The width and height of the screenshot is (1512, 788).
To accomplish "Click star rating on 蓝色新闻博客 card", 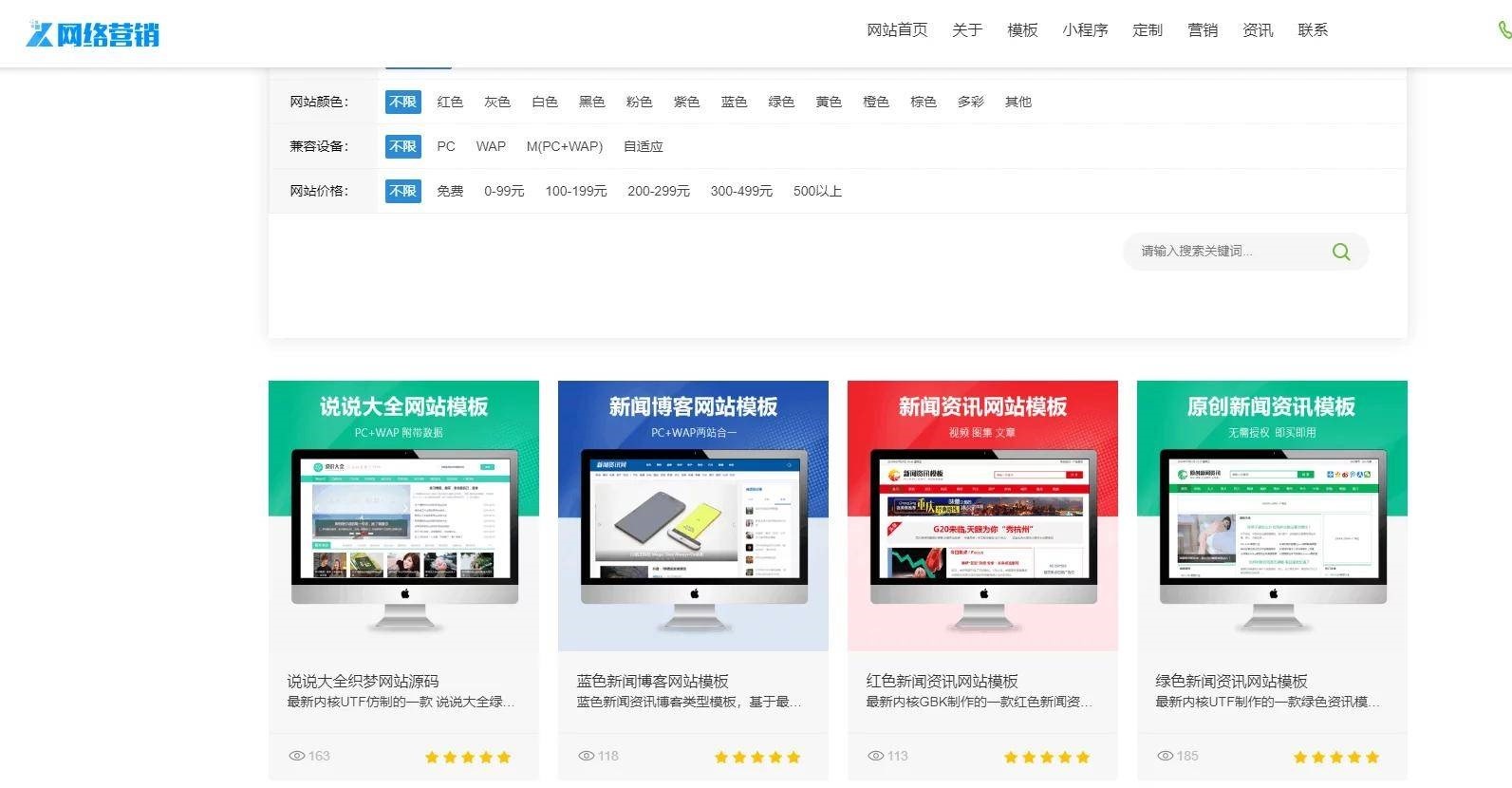I will (x=756, y=757).
